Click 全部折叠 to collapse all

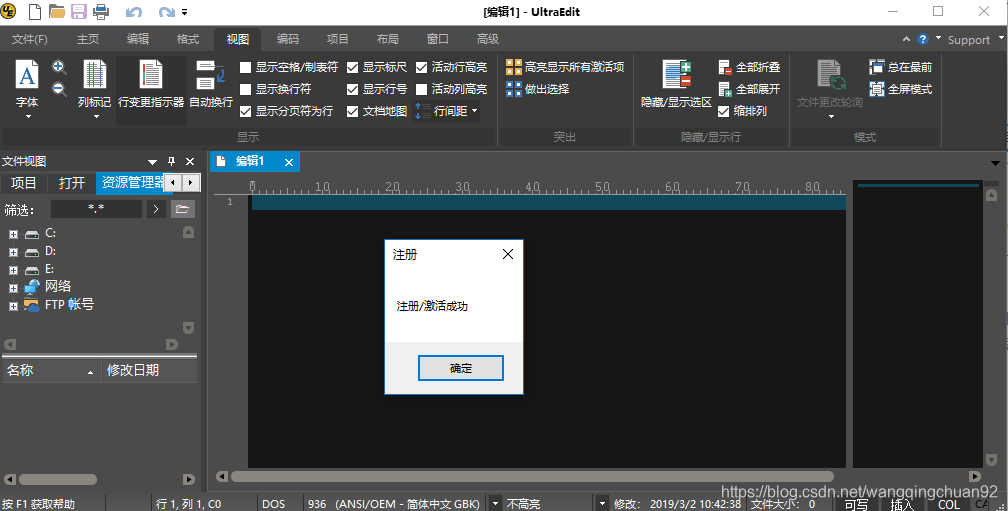[750, 67]
